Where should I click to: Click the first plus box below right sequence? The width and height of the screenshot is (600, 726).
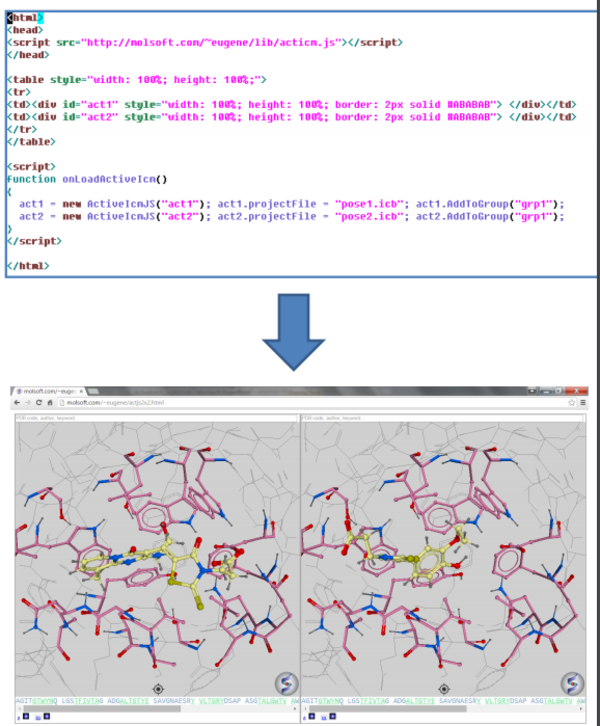coord(310,717)
